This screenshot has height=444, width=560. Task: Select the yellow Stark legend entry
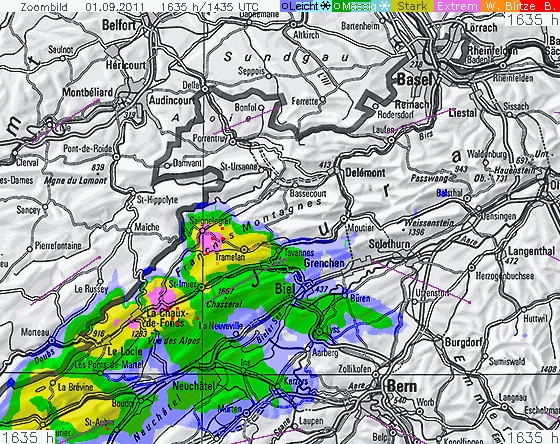coord(412,6)
